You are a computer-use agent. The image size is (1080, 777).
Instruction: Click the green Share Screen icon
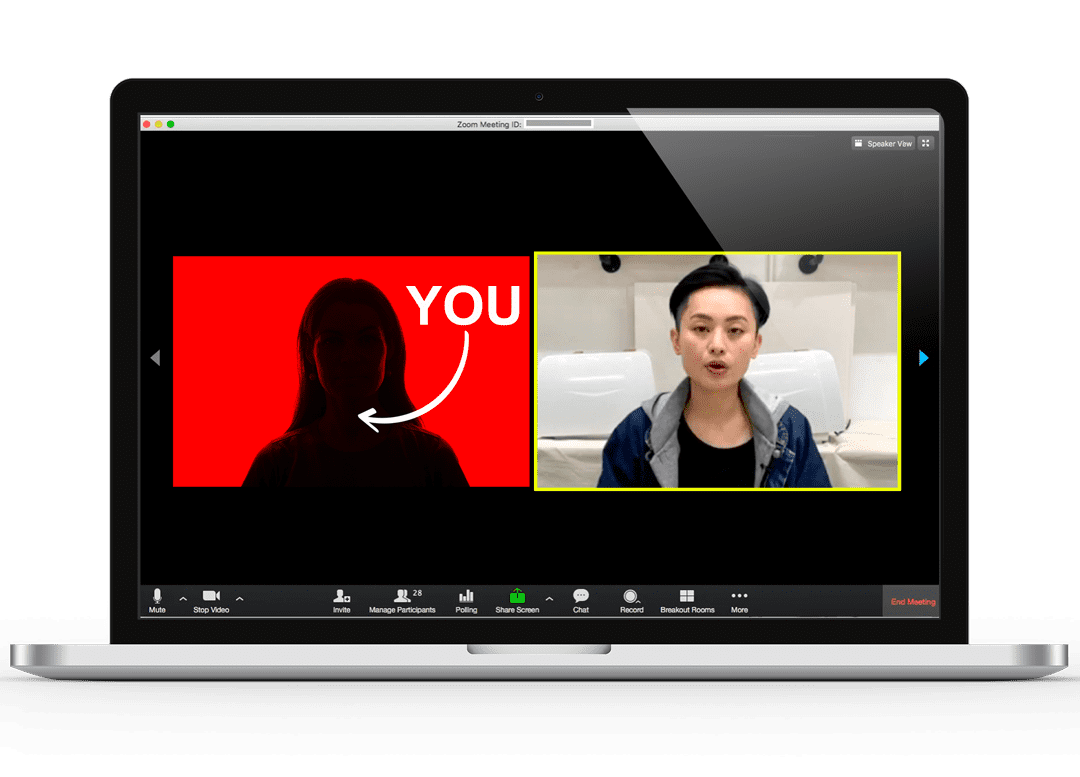click(x=517, y=596)
